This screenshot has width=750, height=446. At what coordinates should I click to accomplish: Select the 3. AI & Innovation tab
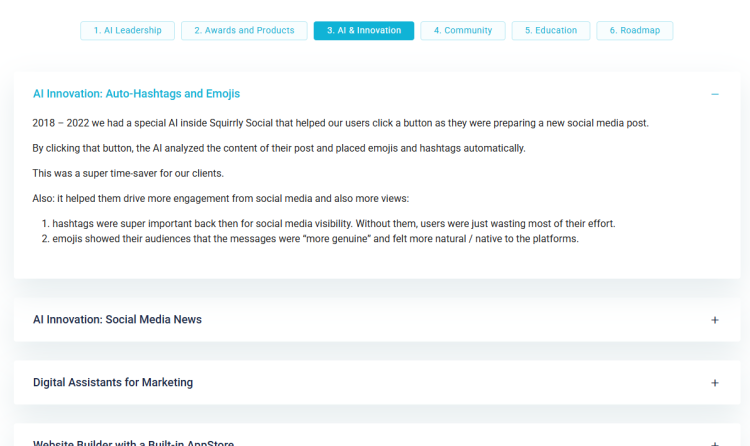pos(364,31)
